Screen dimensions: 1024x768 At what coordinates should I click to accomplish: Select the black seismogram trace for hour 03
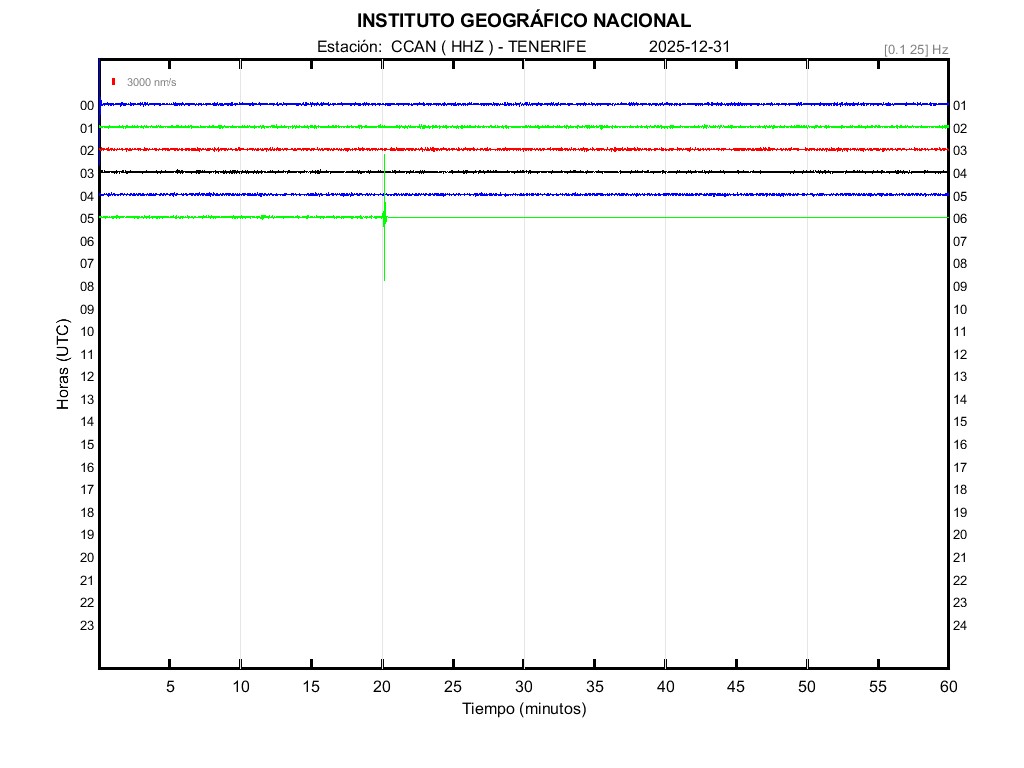coord(520,172)
